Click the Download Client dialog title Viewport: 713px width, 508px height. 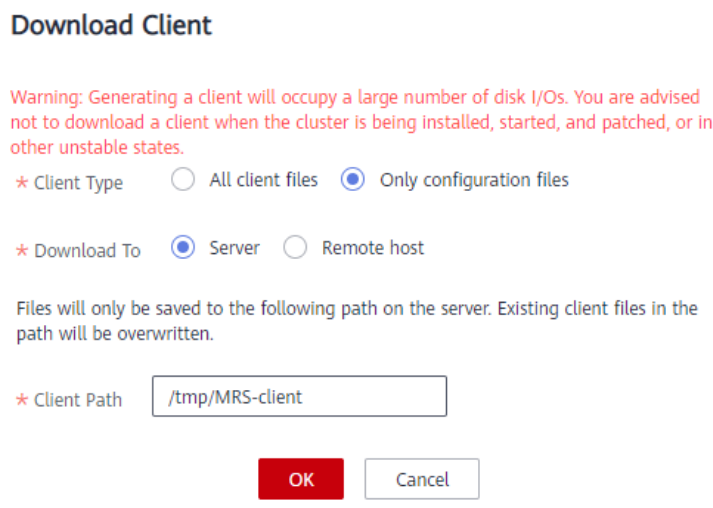click(x=111, y=25)
